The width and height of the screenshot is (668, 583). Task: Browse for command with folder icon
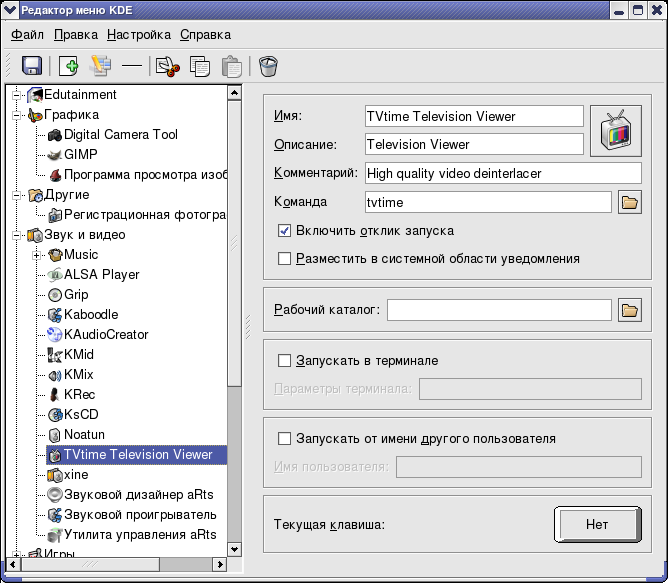point(630,202)
